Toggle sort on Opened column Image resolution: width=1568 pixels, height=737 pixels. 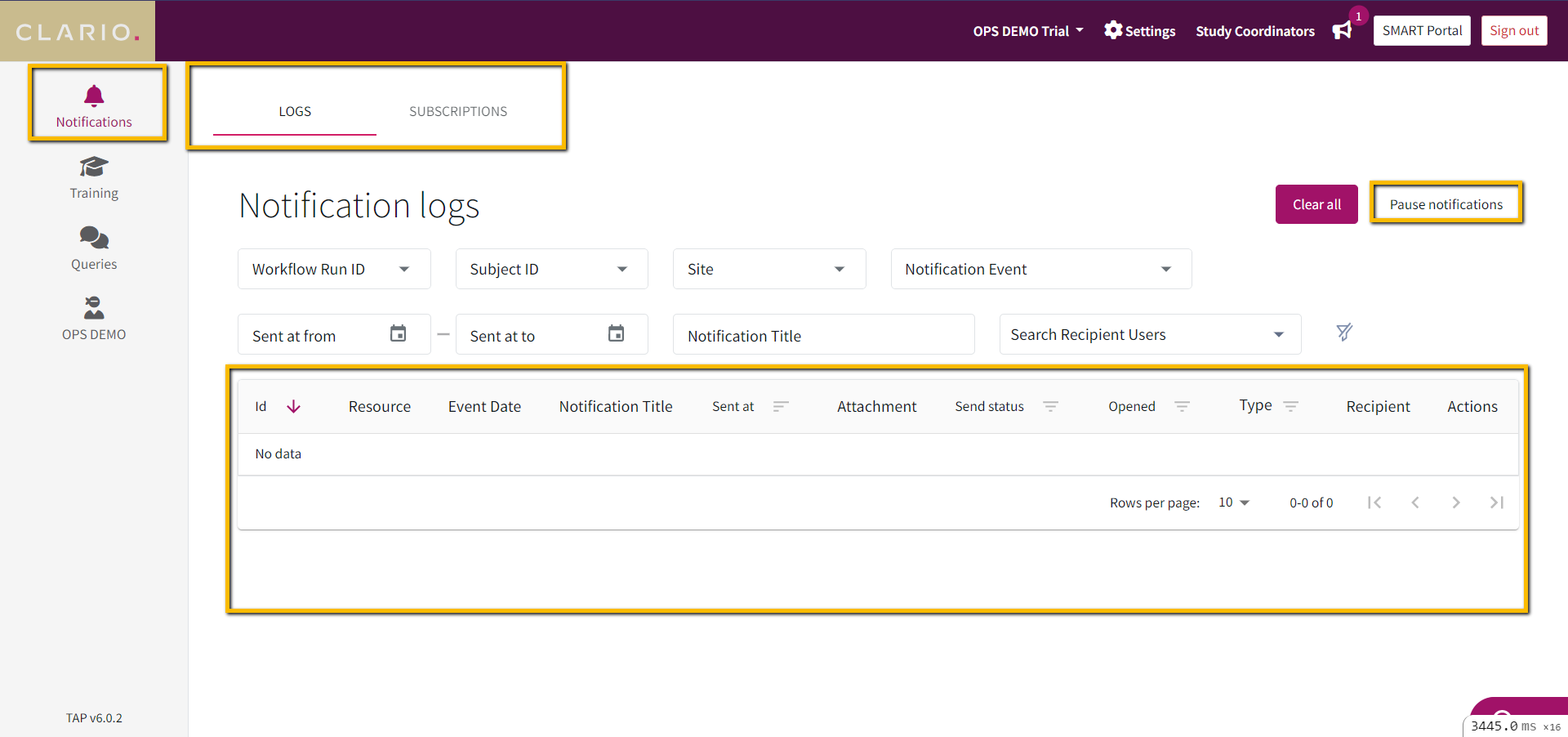tap(1182, 405)
